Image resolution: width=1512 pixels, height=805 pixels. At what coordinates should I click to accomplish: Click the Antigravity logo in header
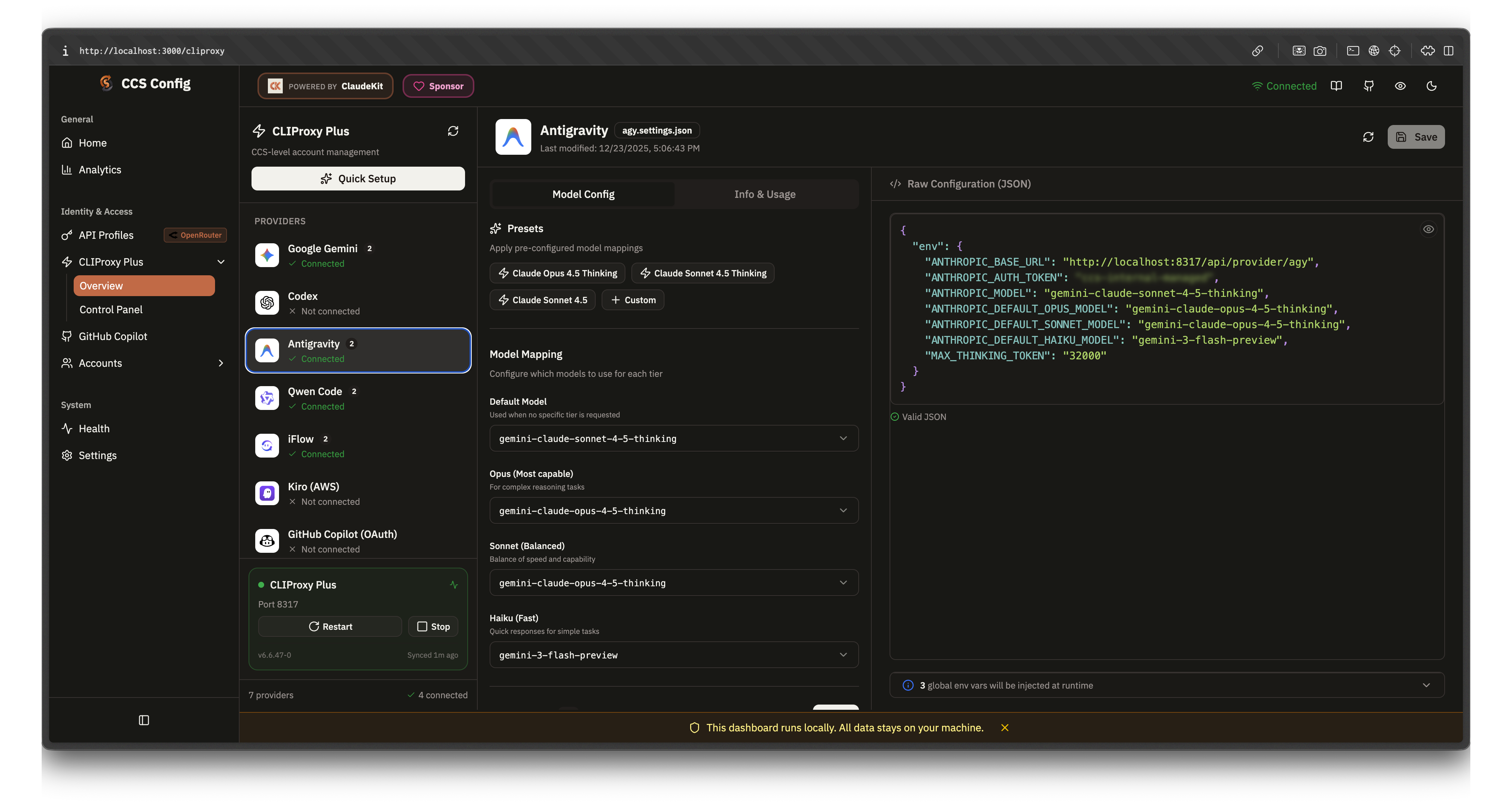tap(513, 137)
